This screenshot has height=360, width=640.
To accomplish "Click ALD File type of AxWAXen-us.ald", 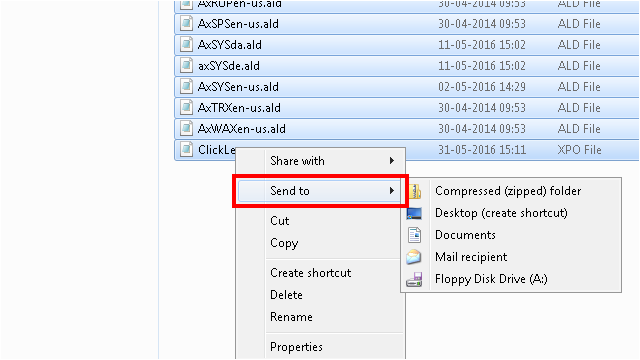I will click(579, 129).
